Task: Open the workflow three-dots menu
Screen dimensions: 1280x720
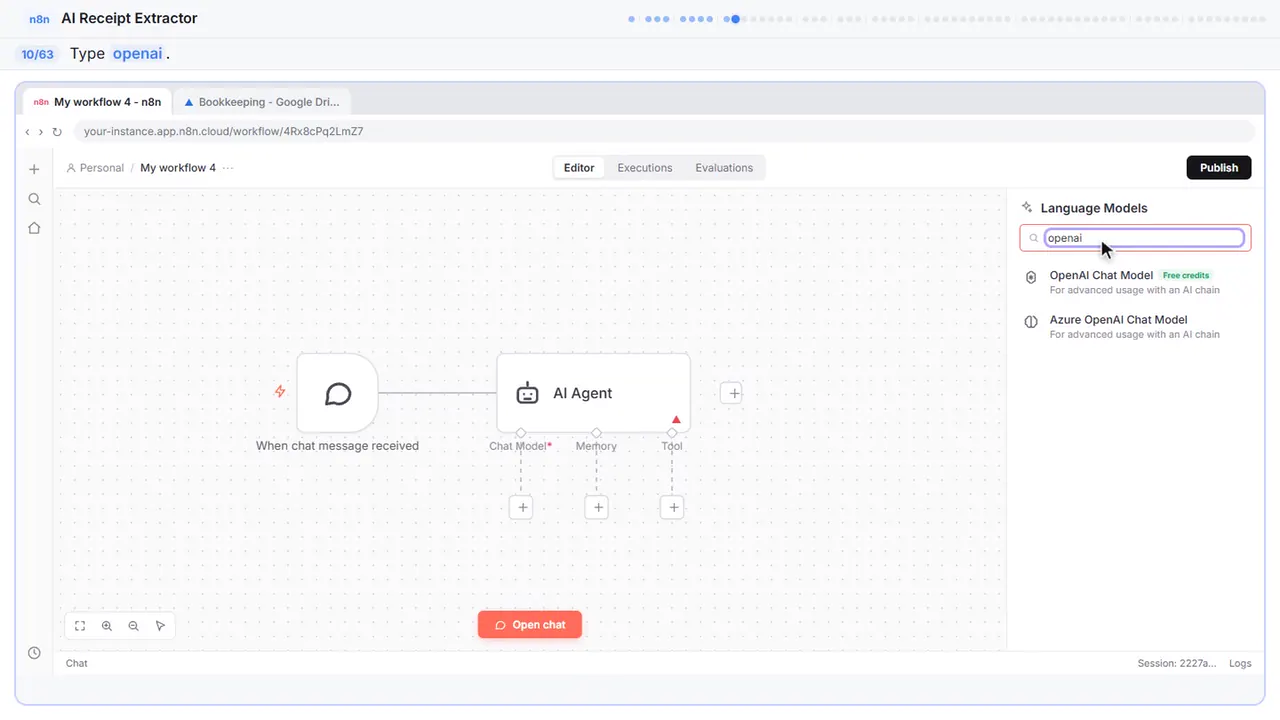Action: (228, 168)
